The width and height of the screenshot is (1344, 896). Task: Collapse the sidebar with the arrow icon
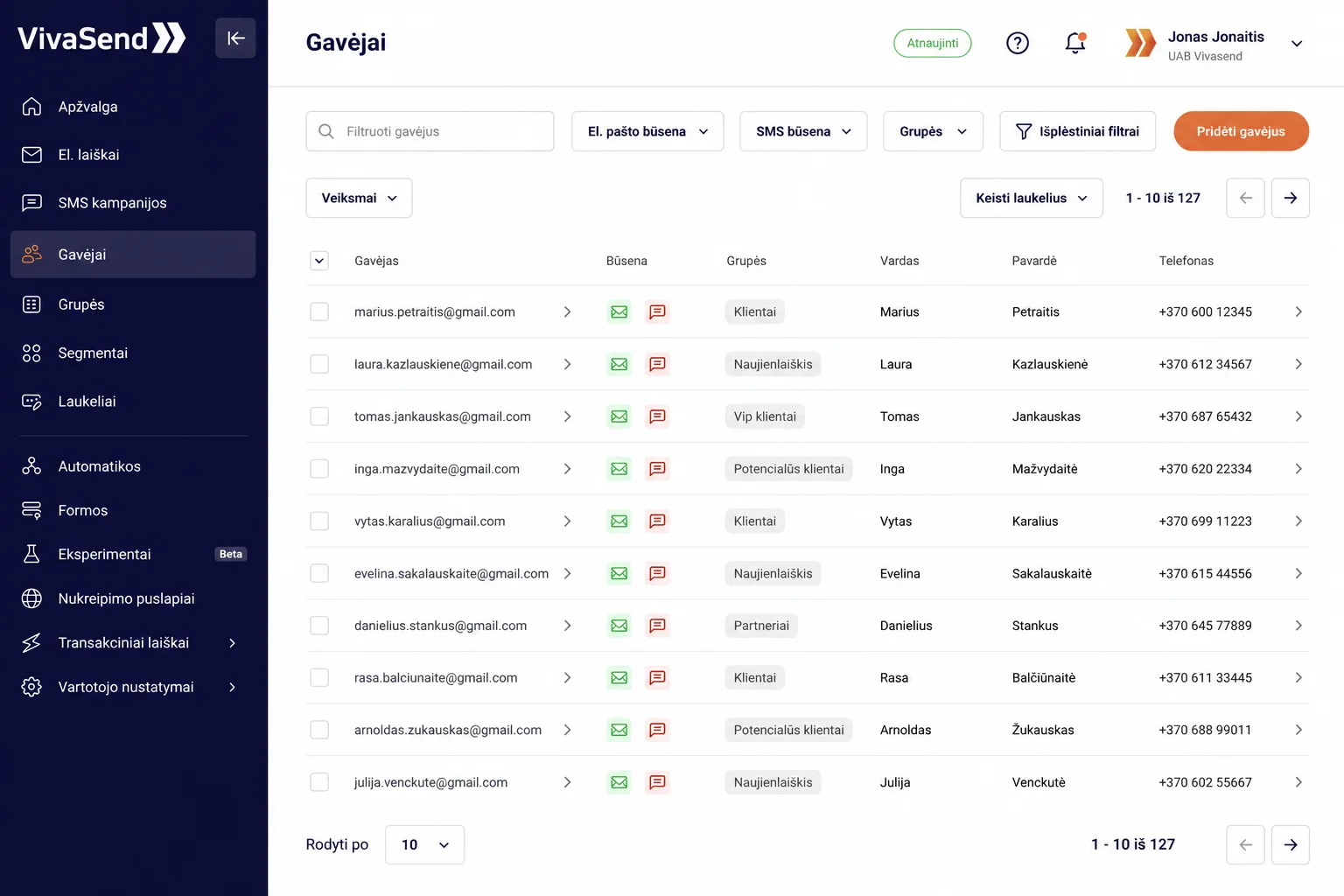235,38
